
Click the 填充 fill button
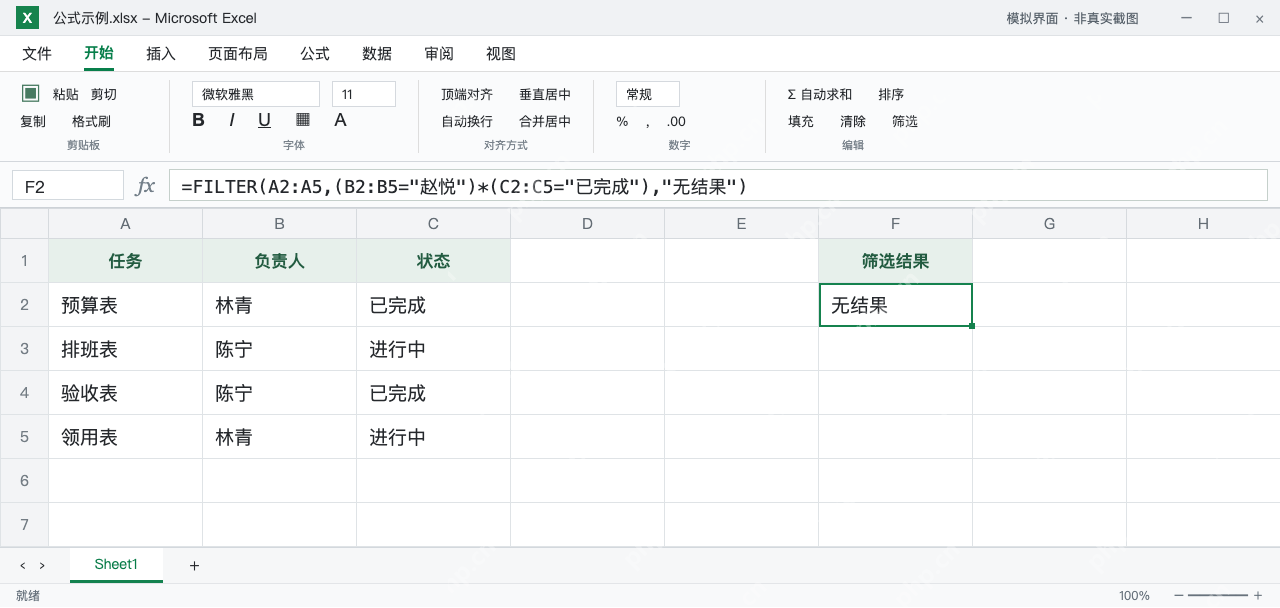coord(801,121)
